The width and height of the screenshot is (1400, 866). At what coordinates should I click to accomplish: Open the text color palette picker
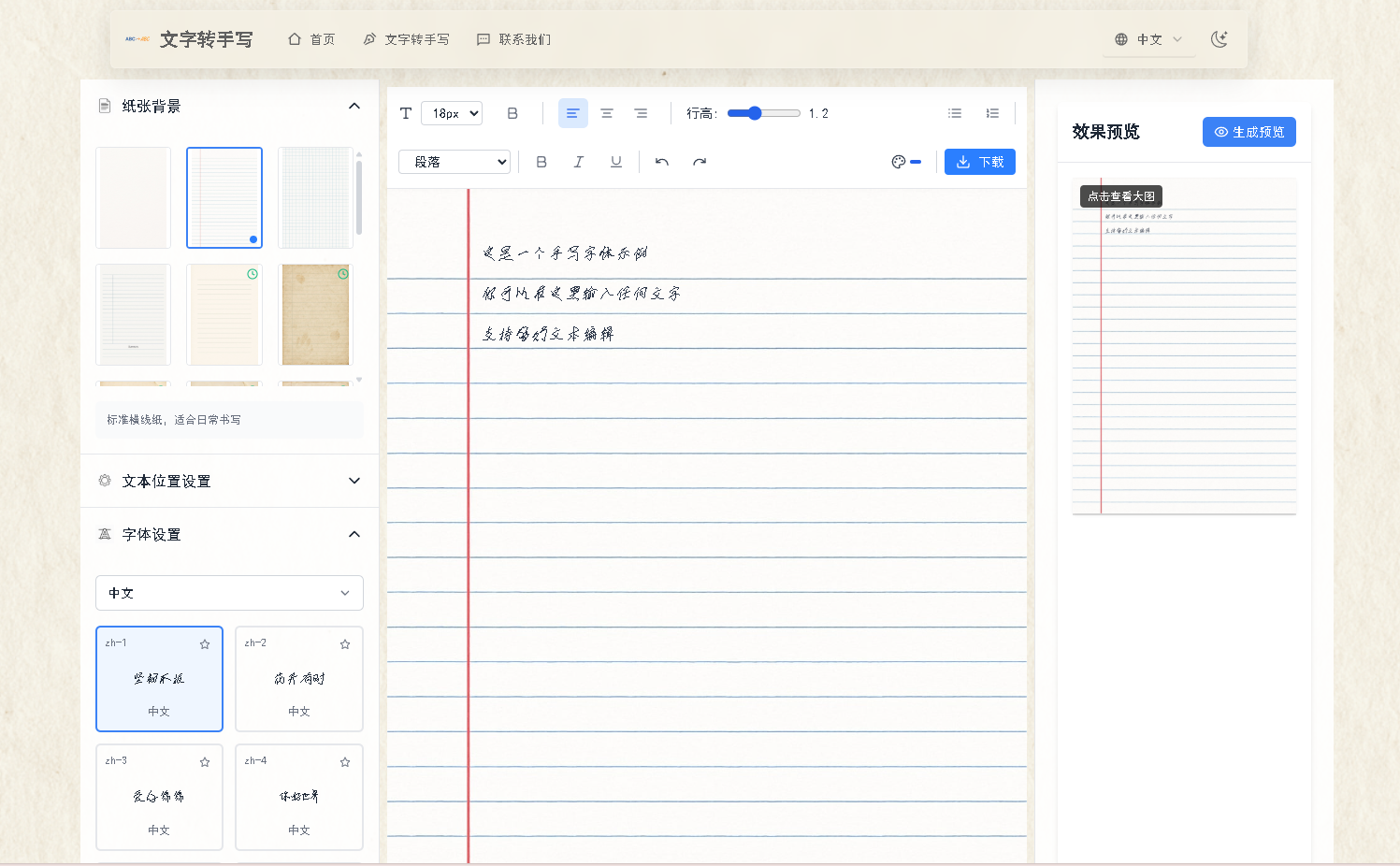(901, 161)
